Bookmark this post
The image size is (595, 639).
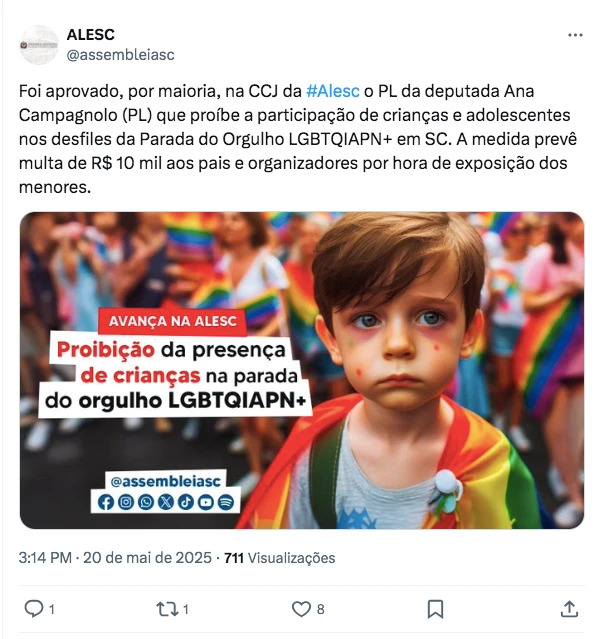coord(435,609)
